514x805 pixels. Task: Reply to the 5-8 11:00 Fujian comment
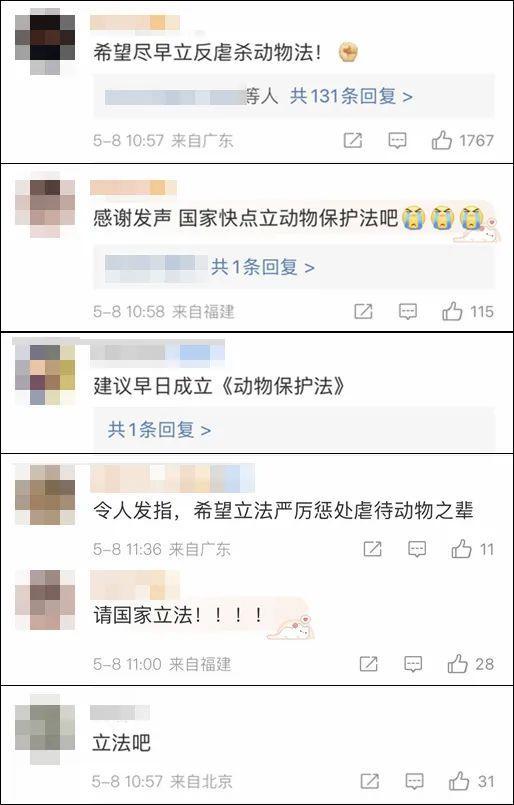point(413,664)
